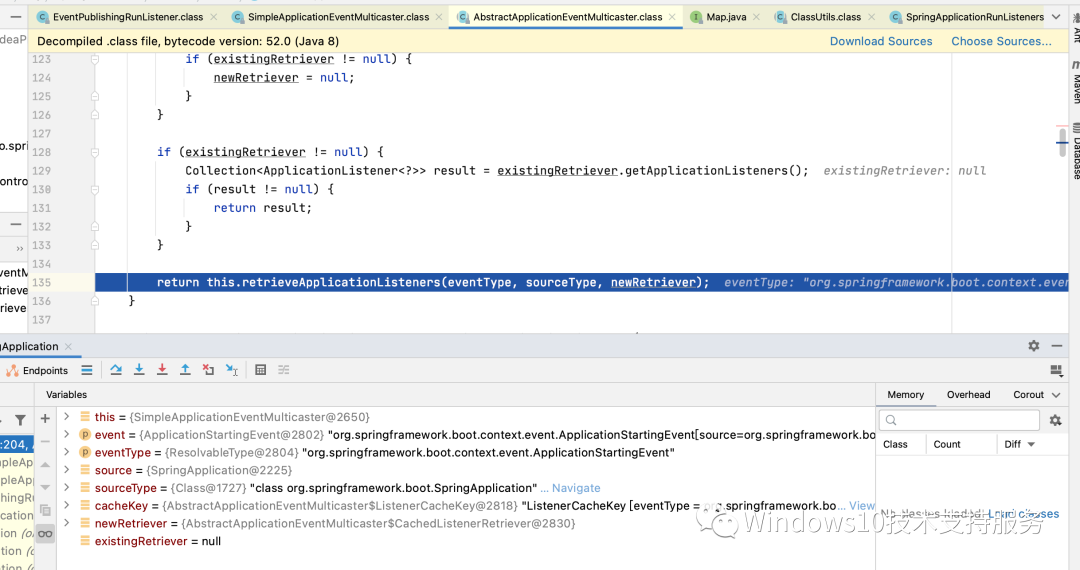Close the SimpleApplicationEventMulticaster.class tab
The image size is (1080, 570).
pyautogui.click(x=439, y=17)
